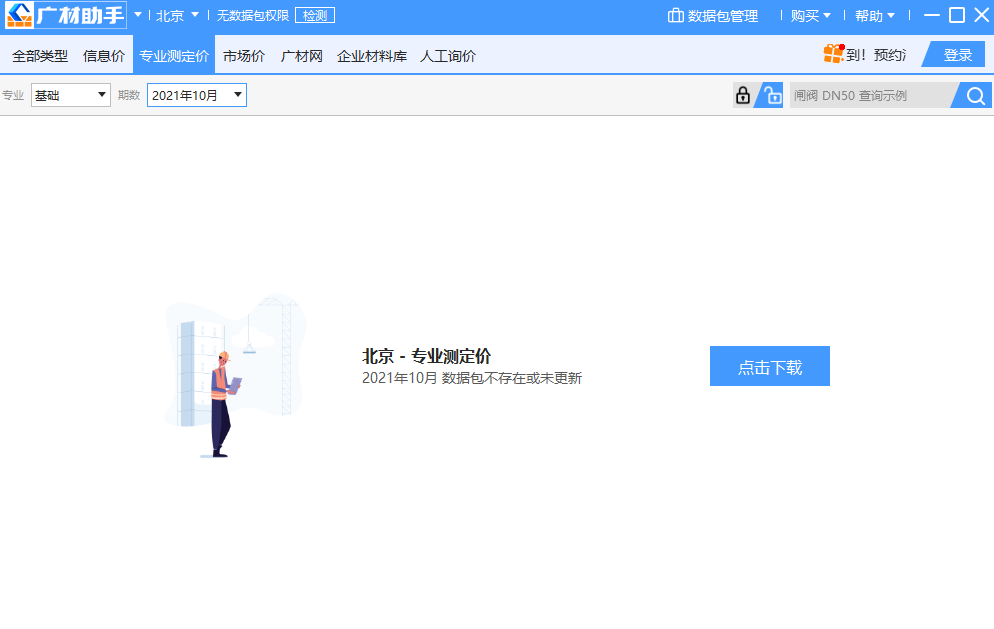Click the material search input field
Image resolution: width=994 pixels, height=629 pixels.
coord(868,96)
